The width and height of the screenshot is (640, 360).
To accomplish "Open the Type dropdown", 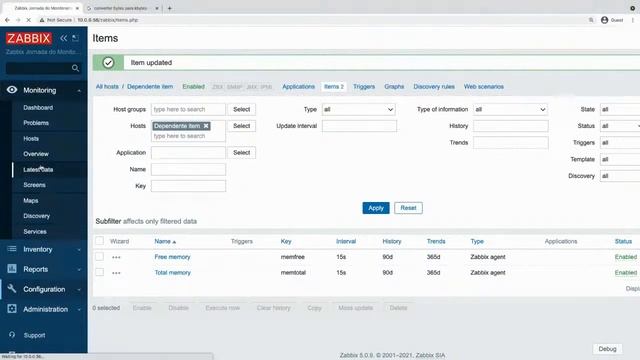I will pos(359,109).
